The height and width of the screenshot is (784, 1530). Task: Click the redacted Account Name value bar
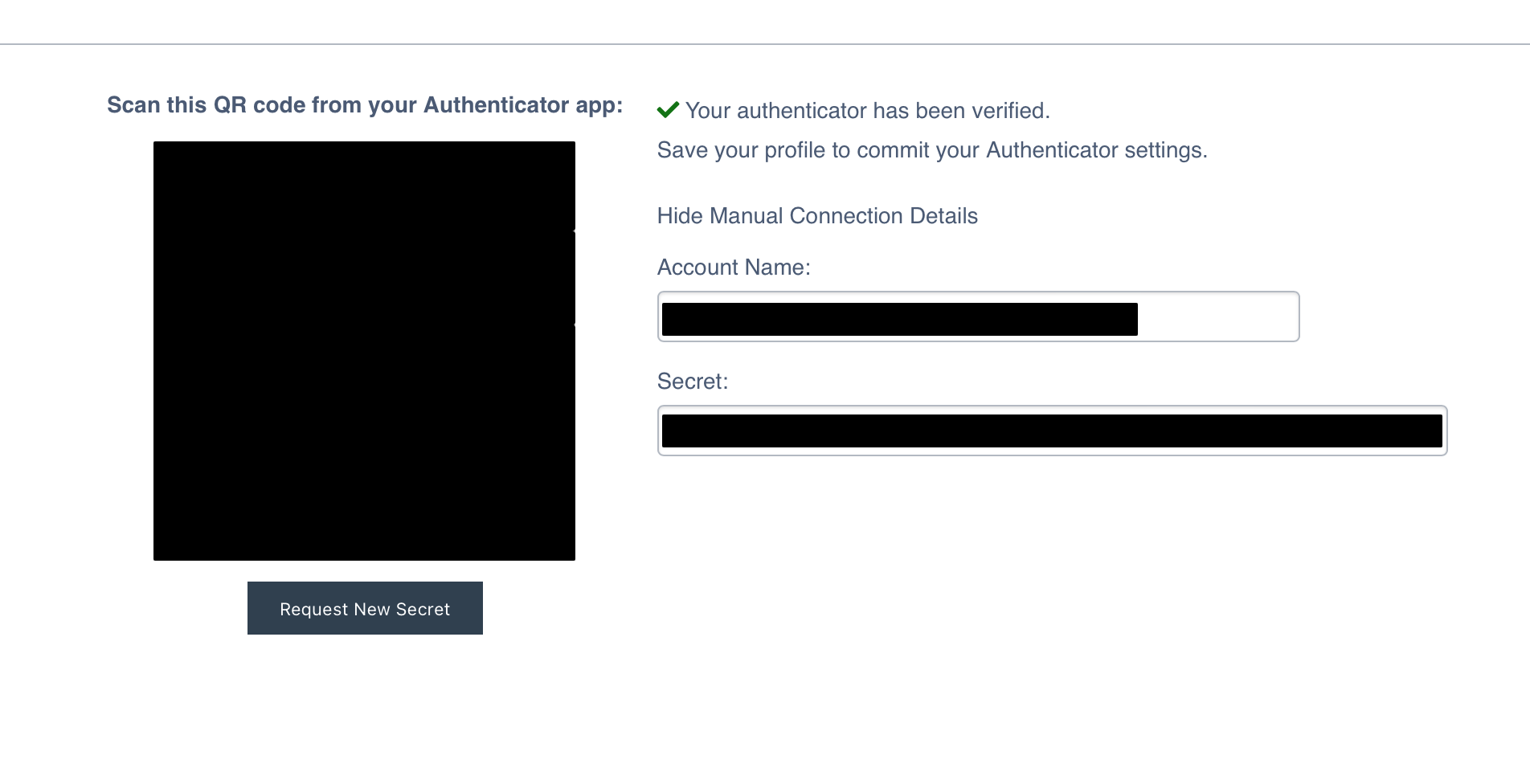click(900, 319)
